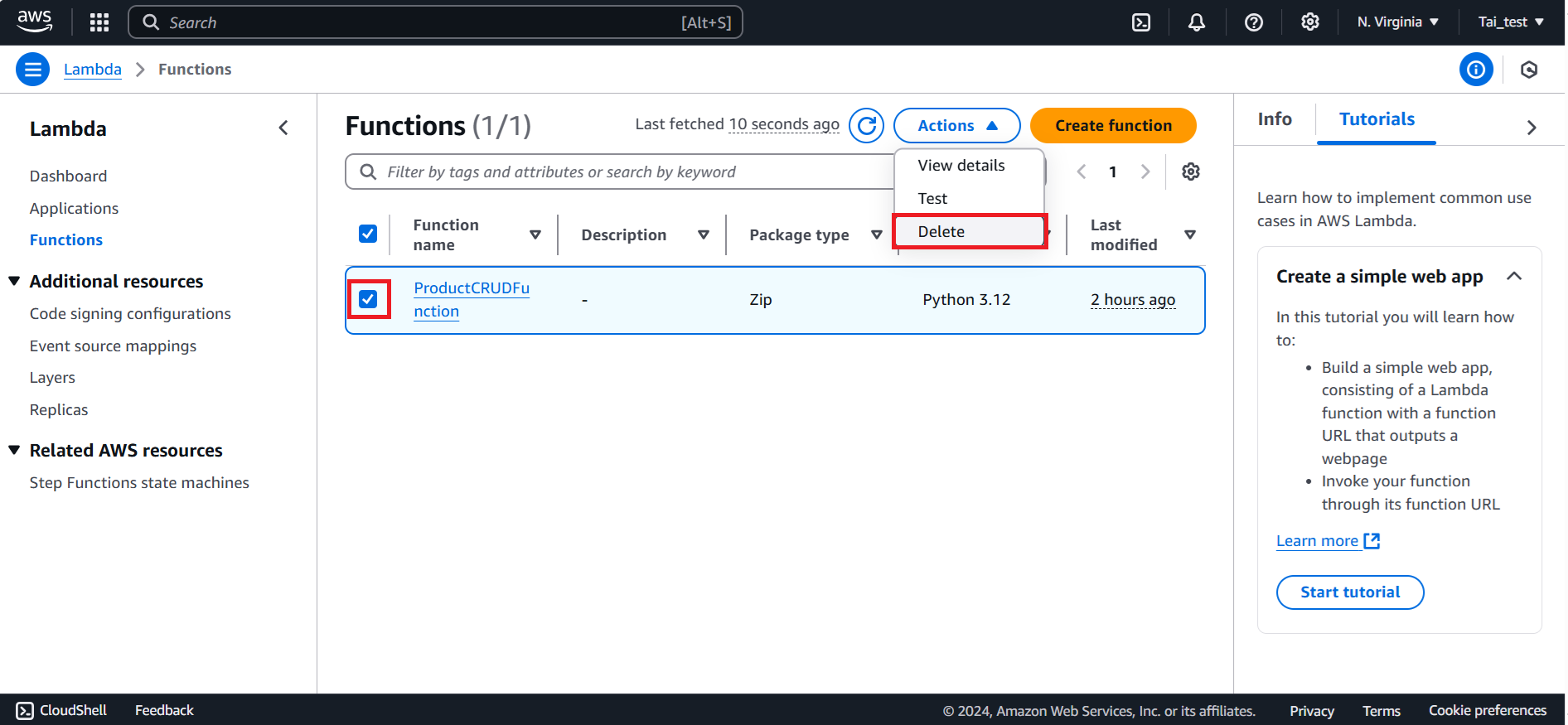The height and width of the screenshot is (725, 1568).
Task: Switch to the Tutorials tab
Action: (1377, 119)
